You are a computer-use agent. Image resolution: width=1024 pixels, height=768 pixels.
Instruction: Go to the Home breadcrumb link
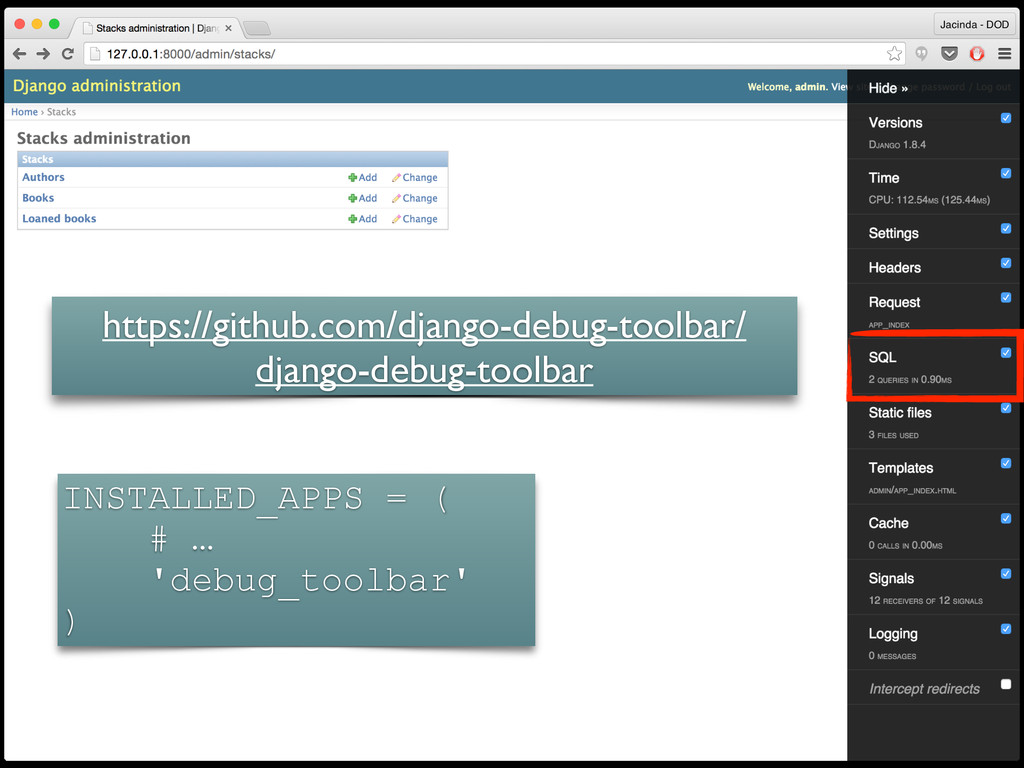24,112
